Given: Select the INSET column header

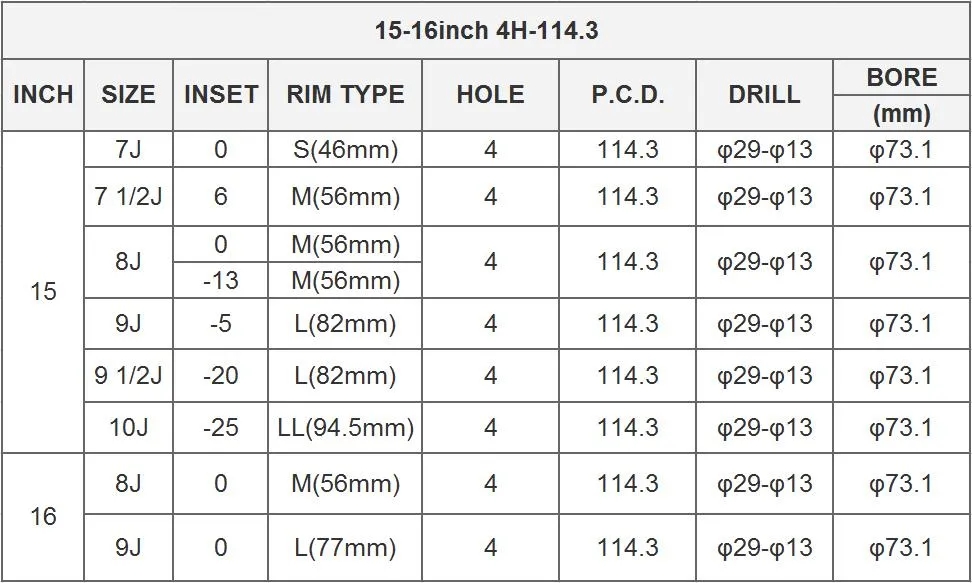Looking at the screenshot, I should (221, 95).
